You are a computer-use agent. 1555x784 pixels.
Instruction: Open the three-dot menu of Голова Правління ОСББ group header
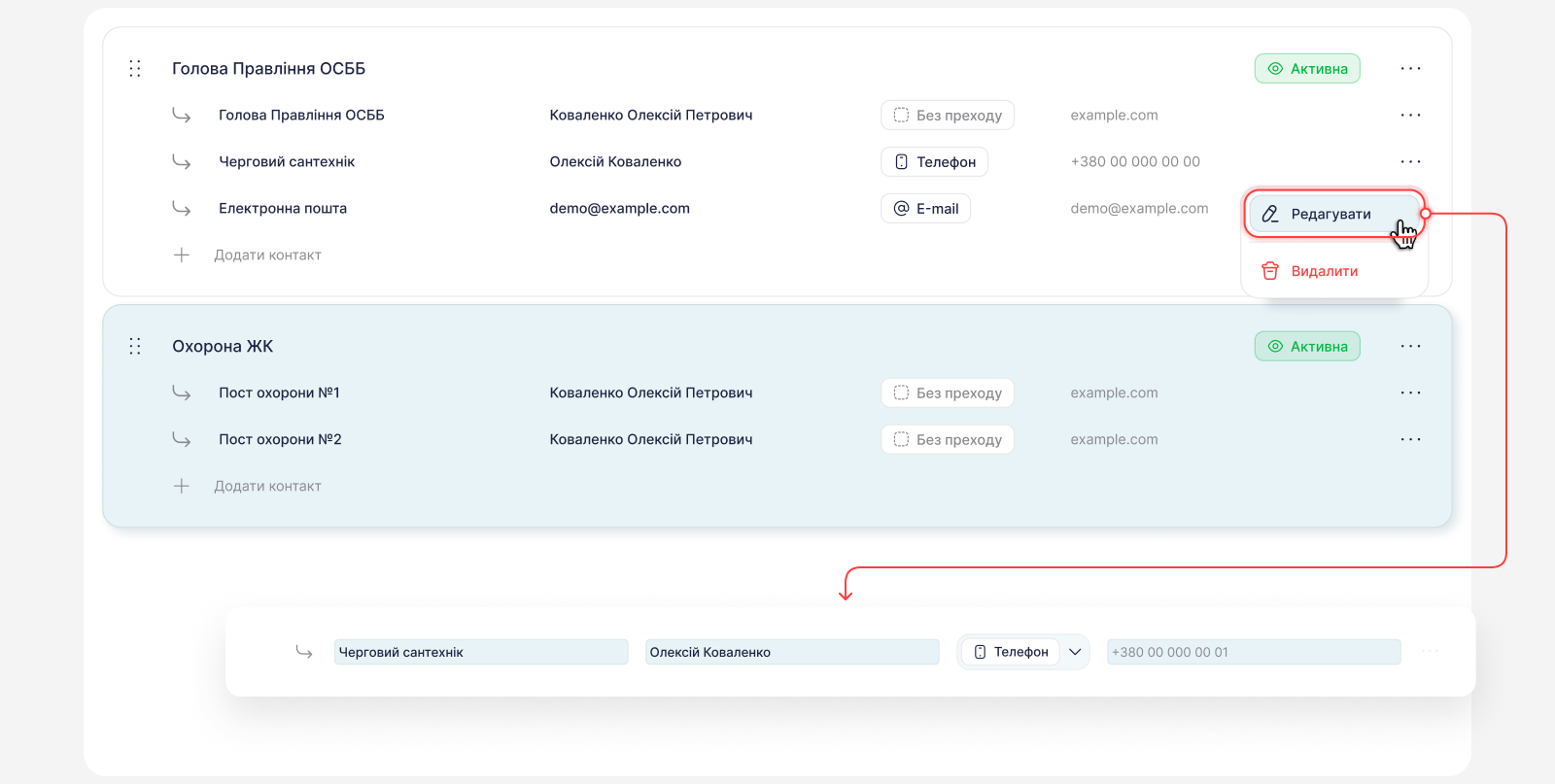click(x=1410, y=68)
